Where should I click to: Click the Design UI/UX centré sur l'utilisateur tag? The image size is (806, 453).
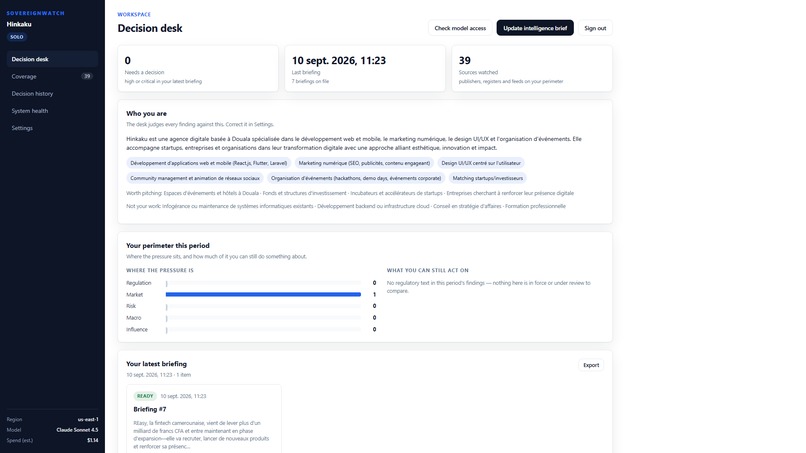point(481,163)
